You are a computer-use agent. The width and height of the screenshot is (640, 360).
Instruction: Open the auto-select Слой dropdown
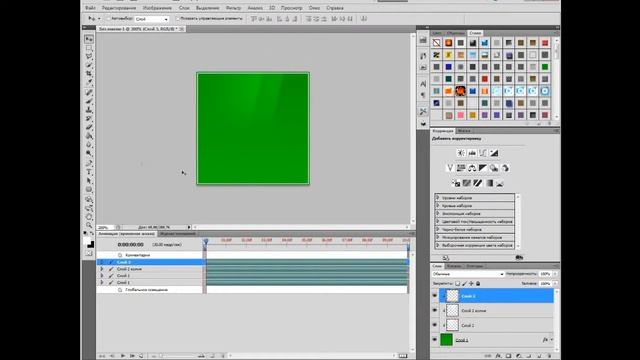pyautogui.click(x=151, y=19)
